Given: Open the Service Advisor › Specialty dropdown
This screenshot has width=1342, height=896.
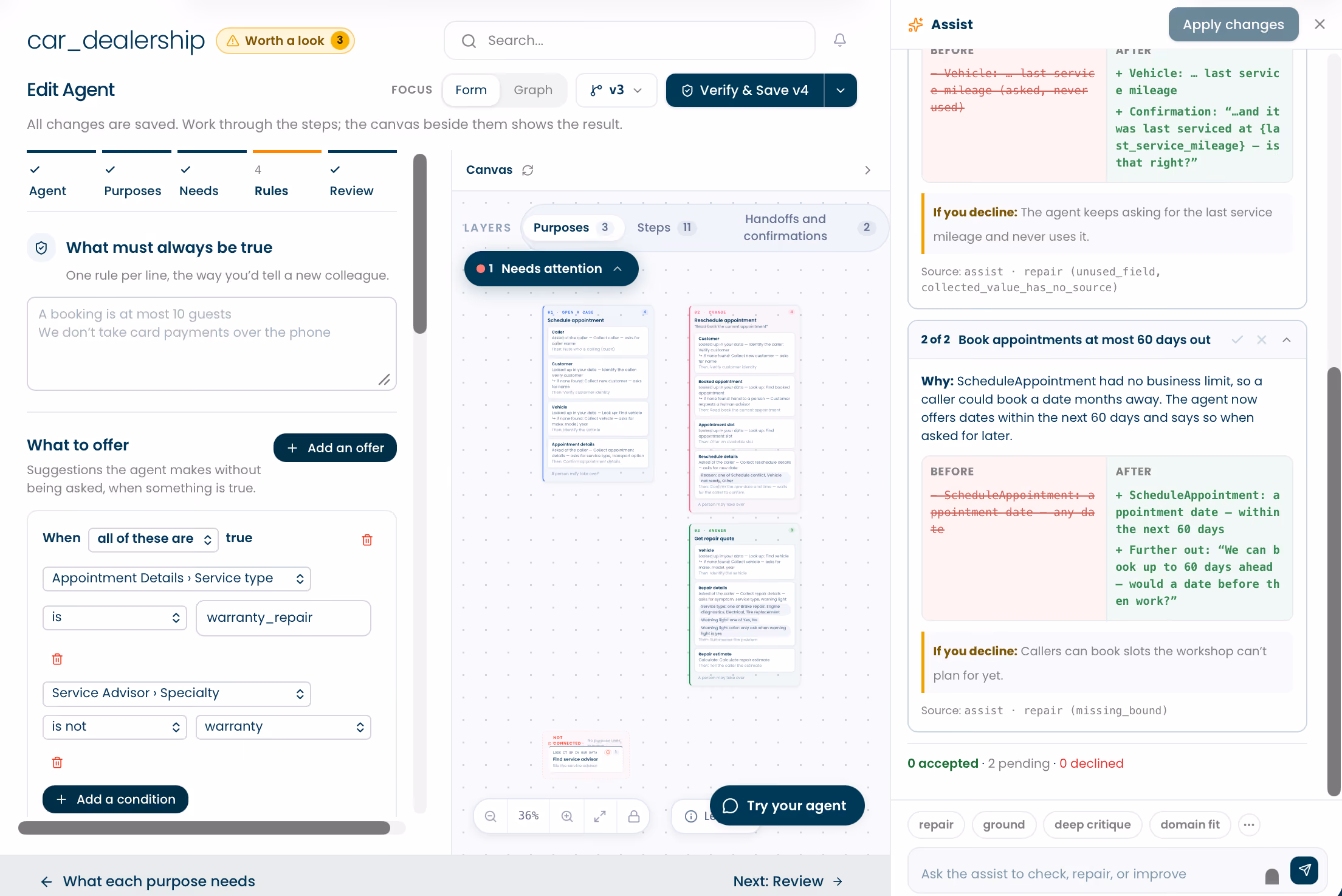Looking at the screenshot, I should [177, 694].
